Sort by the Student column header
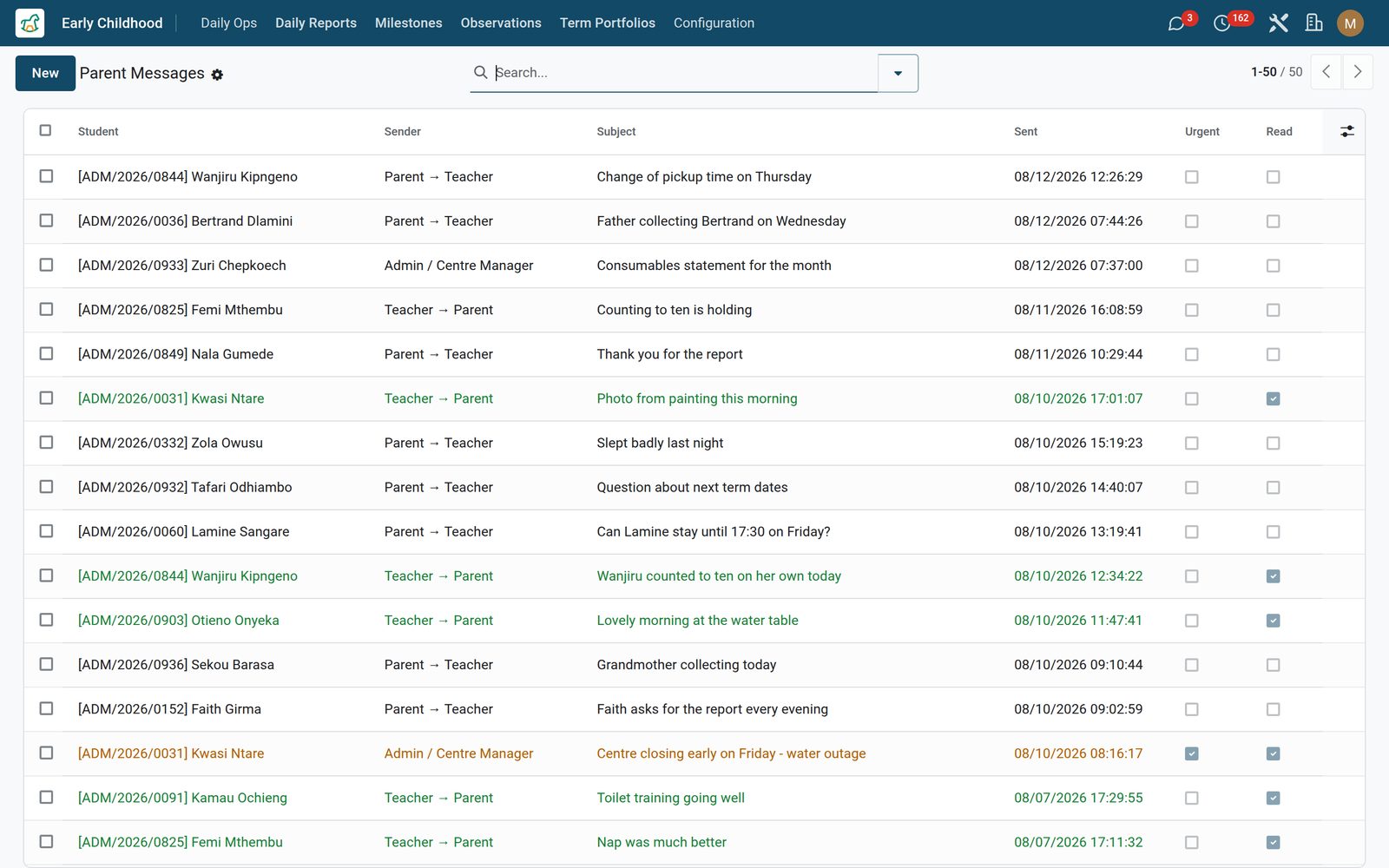This screenshot has height=868, width=1389. pyautogui.click(x=98, y=132)
